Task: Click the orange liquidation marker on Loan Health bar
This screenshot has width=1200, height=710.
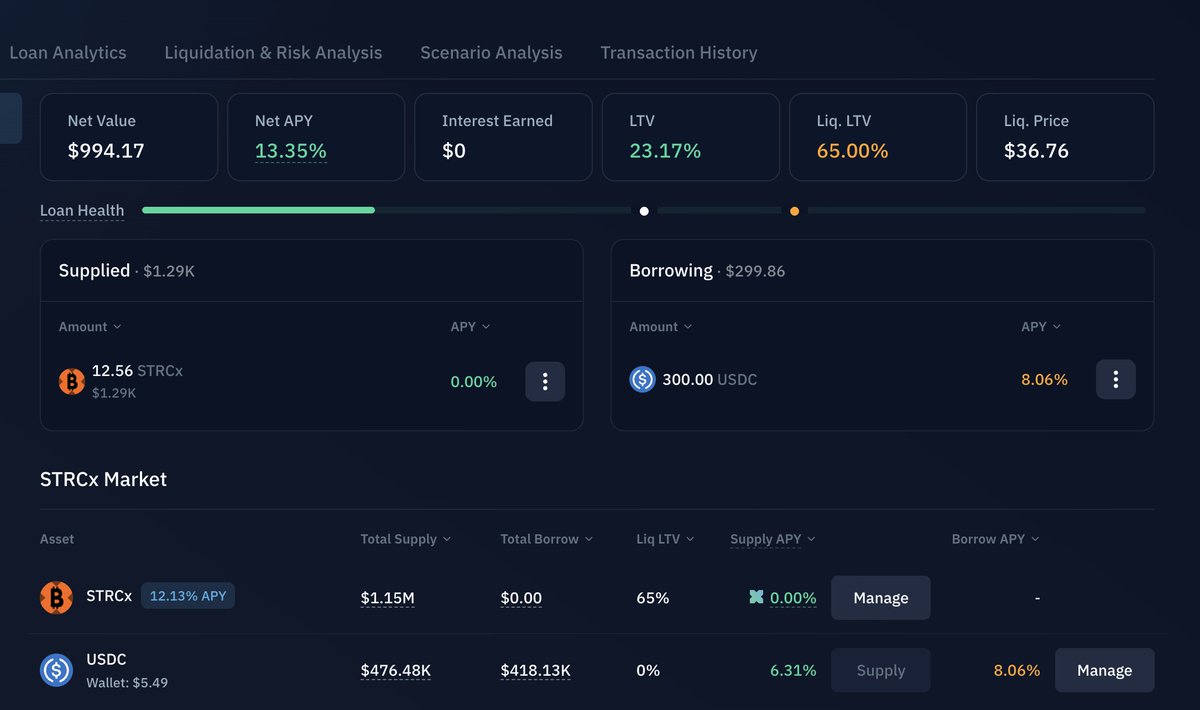Action: 794,211
